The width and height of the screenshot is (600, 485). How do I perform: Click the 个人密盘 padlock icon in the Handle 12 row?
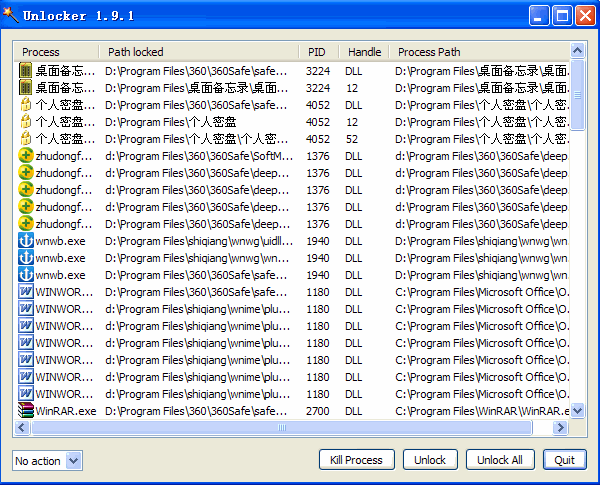(25, 122)
